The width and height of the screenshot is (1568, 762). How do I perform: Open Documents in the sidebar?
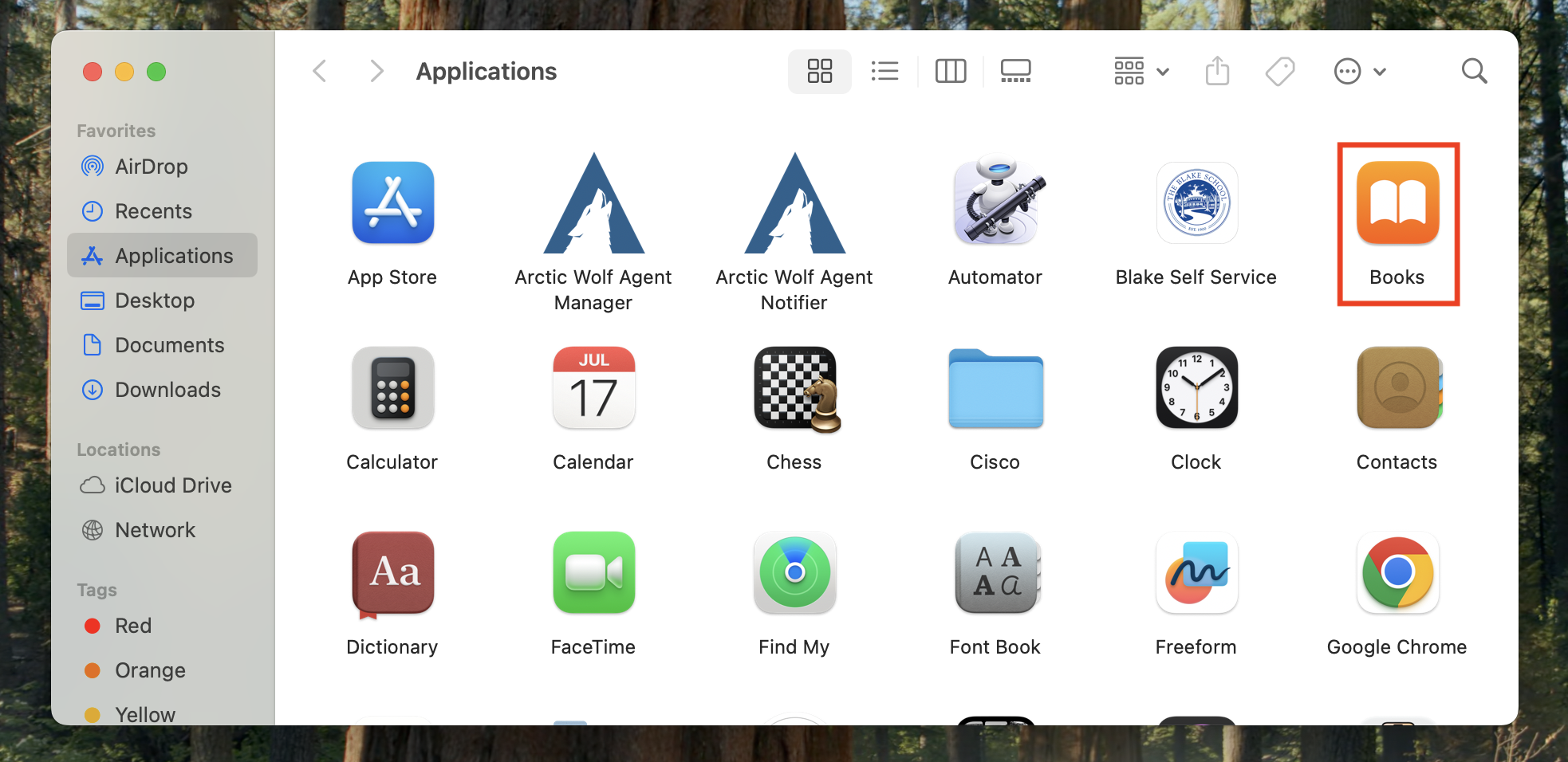pos(162,344)
